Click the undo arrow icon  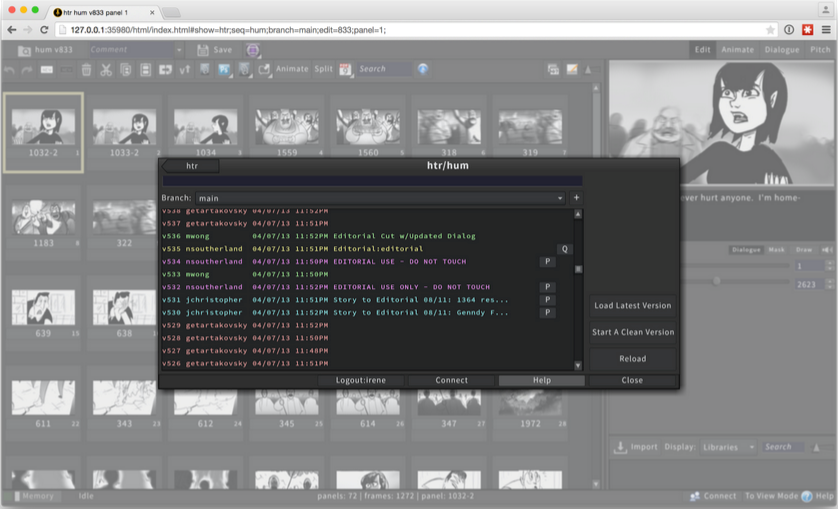point(10,69)
